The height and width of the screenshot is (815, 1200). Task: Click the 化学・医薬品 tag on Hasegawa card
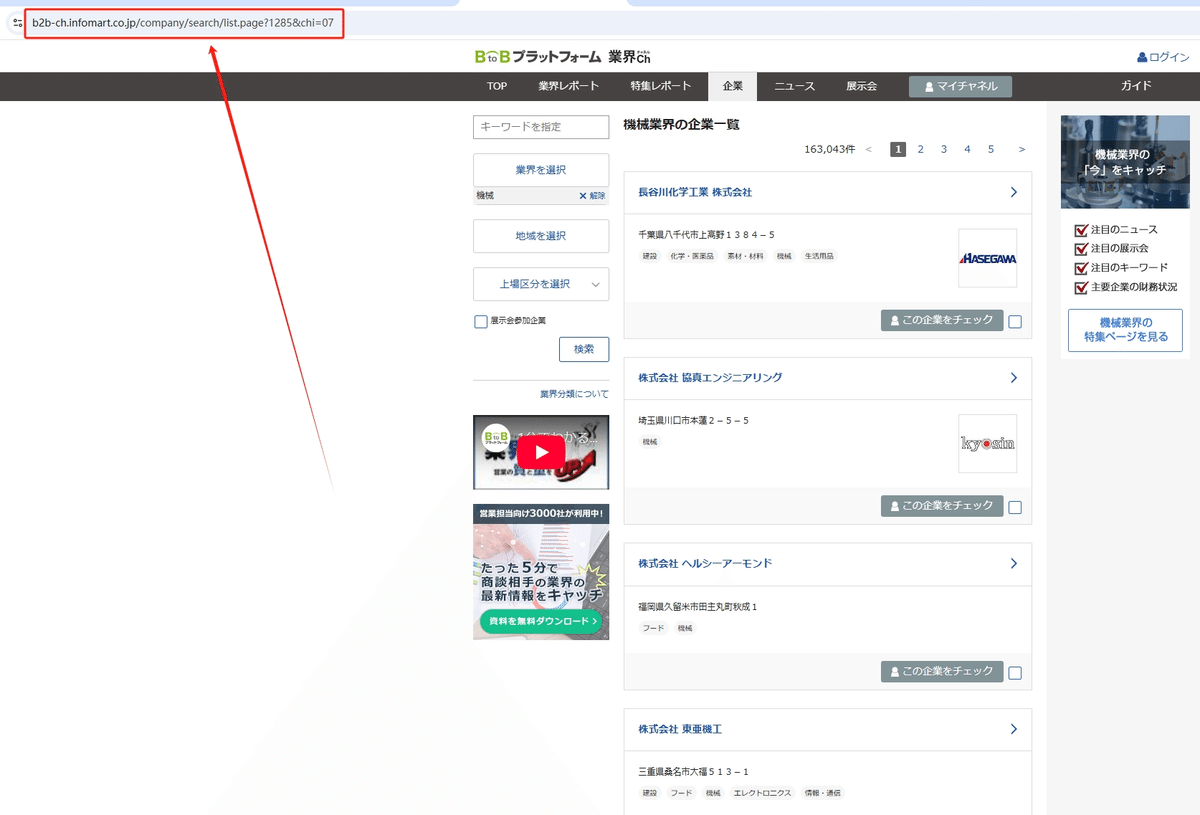[x=692, y=257]
